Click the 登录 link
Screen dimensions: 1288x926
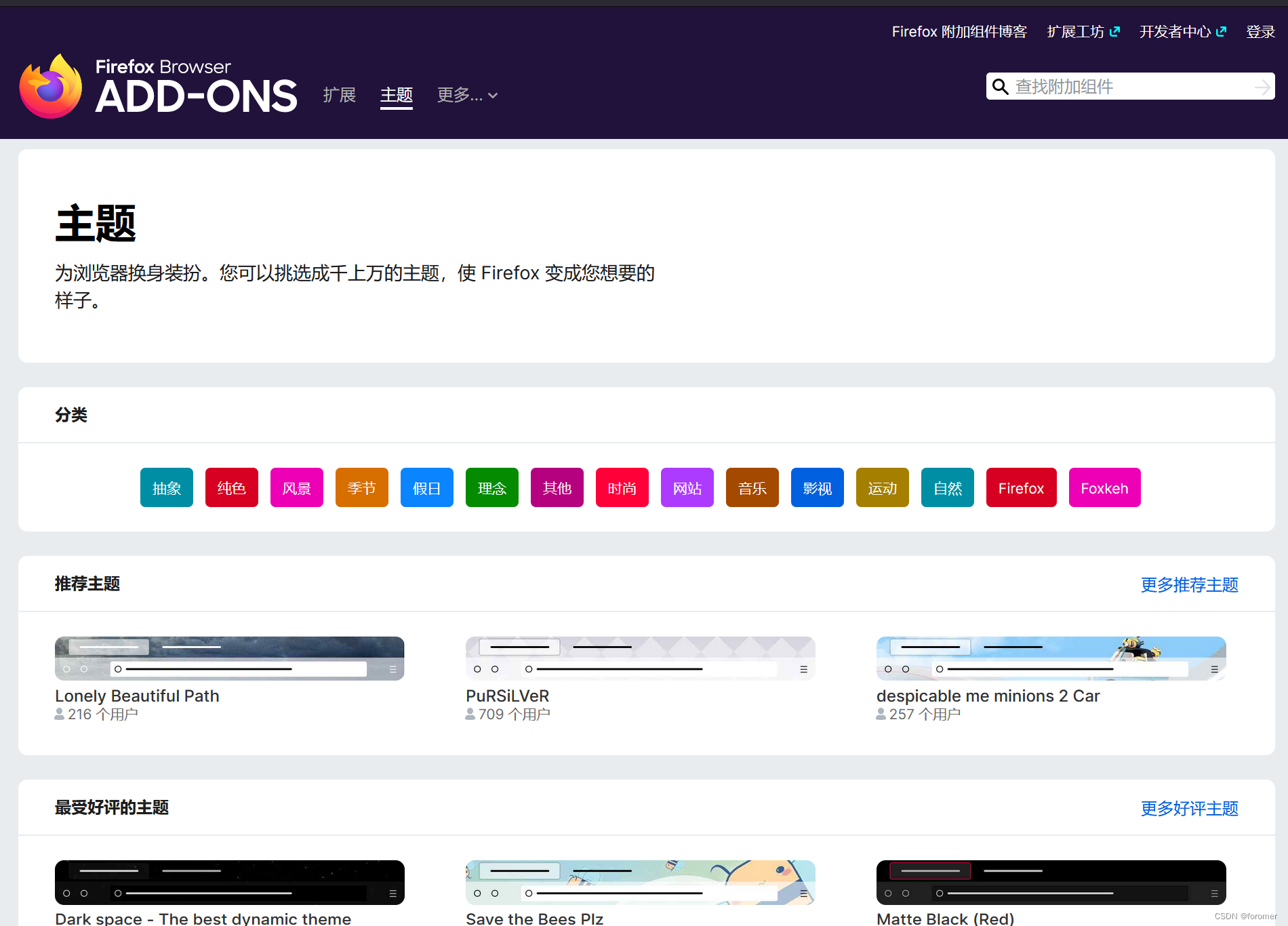click(1260, 31)
